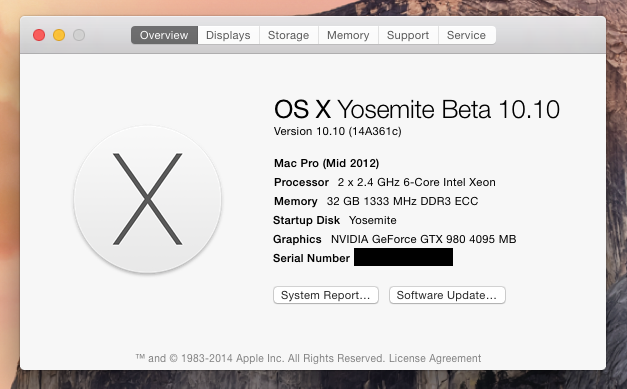Image resolution: width=627 pixels, height=389 pixels.
Task: Click the Software Update... button
Action: click(x=447, y=295)
